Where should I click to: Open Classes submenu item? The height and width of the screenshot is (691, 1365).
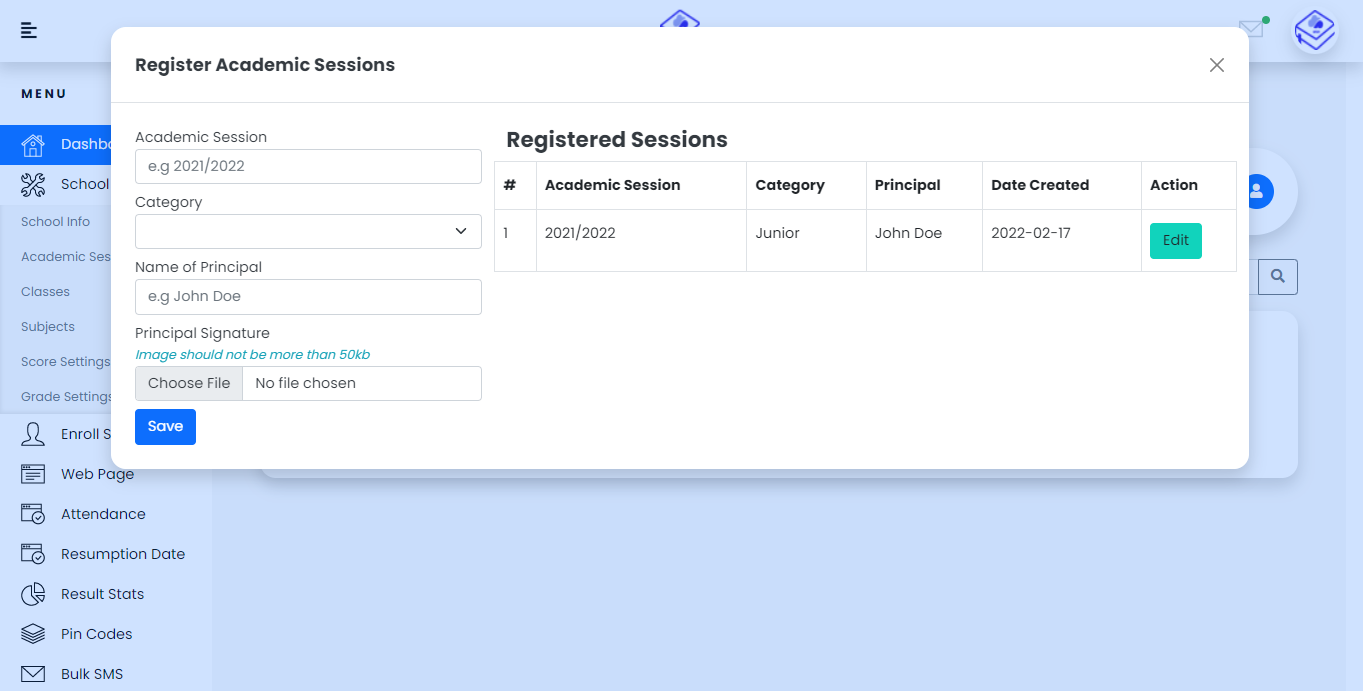tap(46, 292)
